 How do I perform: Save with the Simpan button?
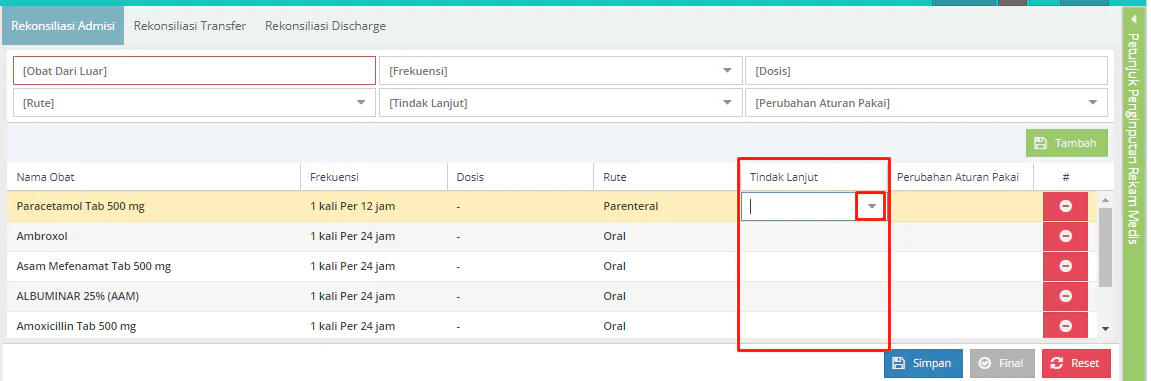pos(923,363)
